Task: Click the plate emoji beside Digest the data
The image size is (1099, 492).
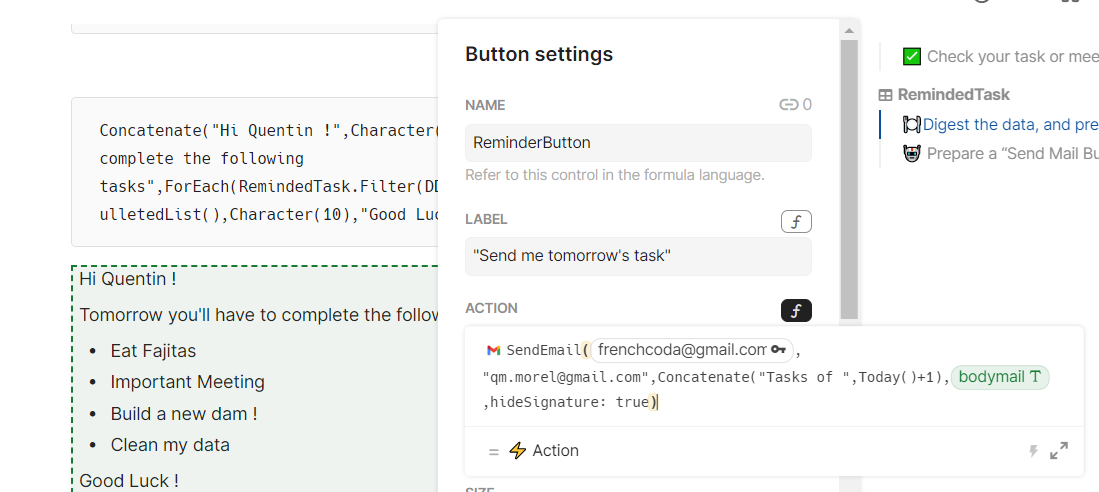Action: coord(911,125)
